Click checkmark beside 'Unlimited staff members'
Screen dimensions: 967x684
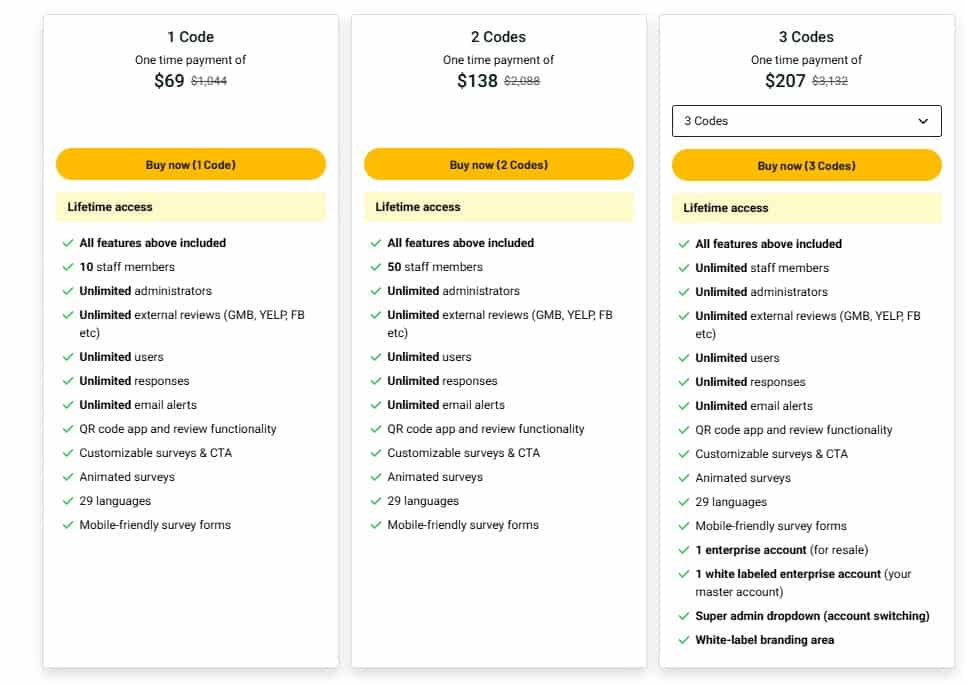pyautogui.click(x=683, y=268)
